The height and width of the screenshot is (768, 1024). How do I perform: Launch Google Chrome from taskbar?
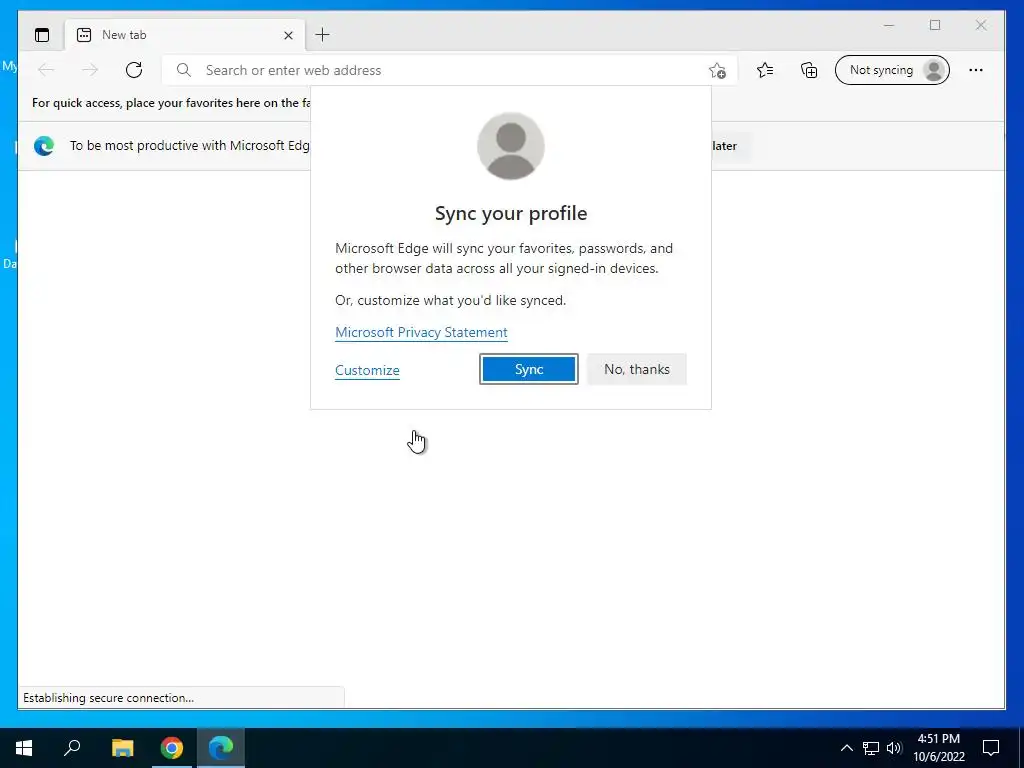[172, 748]
